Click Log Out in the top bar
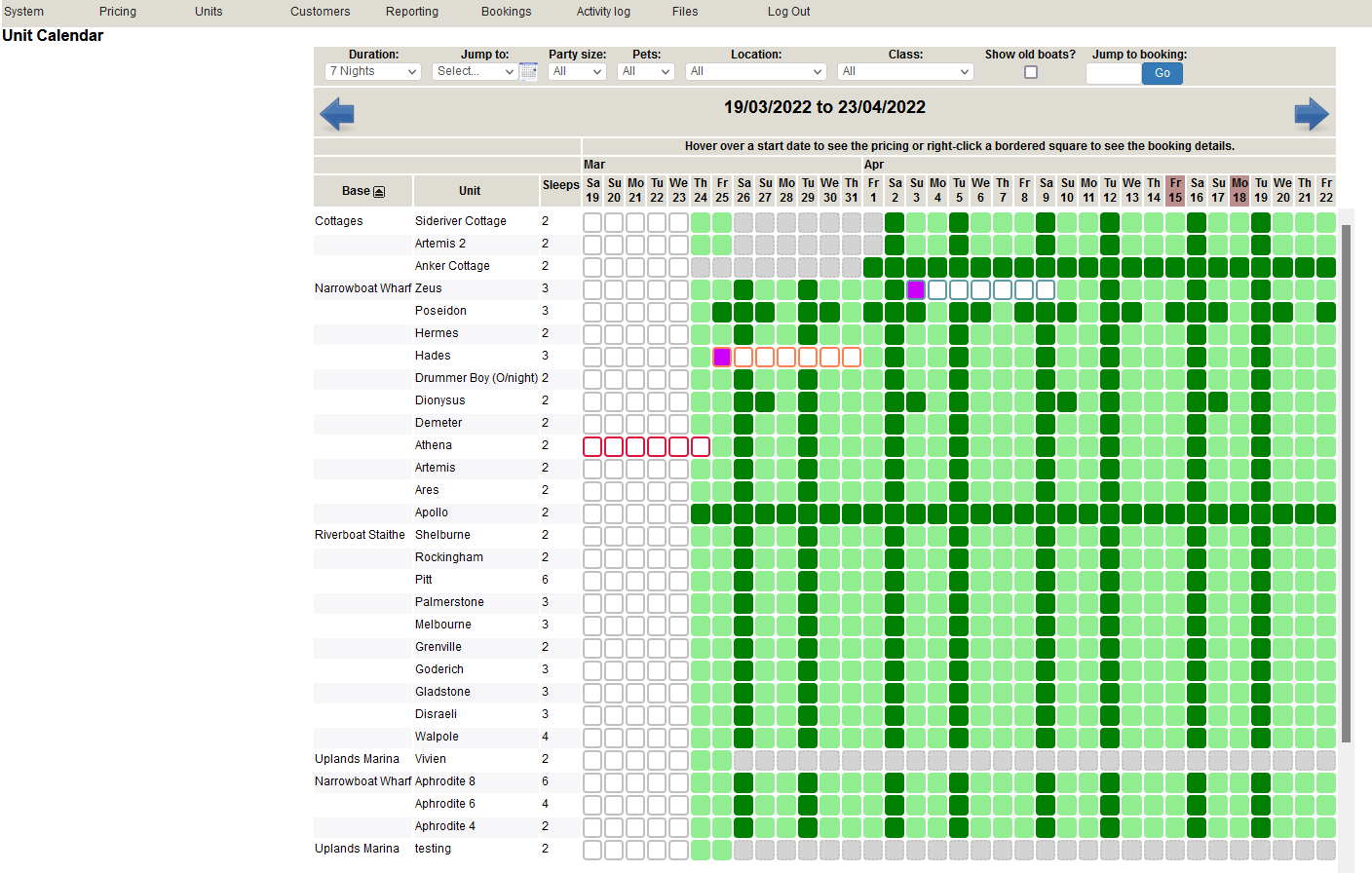Viewport: 1372px width, 873px height. (788, 12)
